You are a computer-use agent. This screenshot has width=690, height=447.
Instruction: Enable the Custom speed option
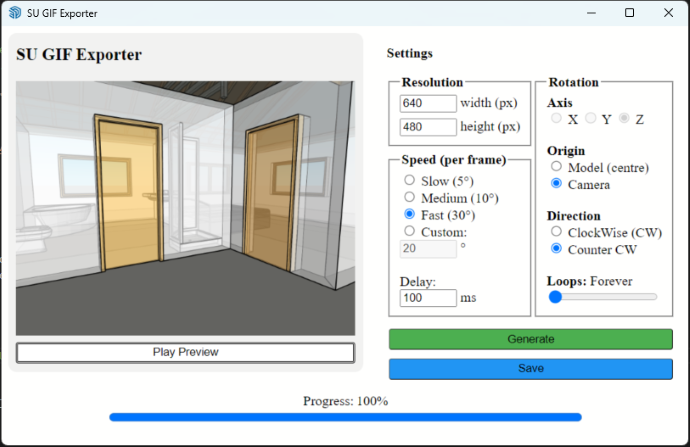coord(409,232)
